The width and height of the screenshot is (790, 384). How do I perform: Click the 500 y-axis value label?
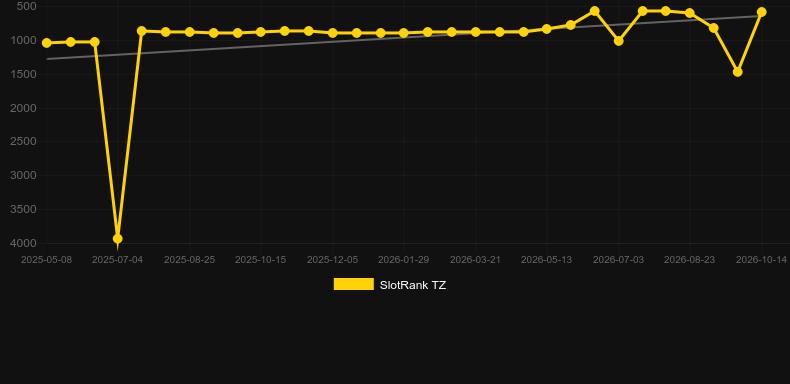tap(26, 7)
